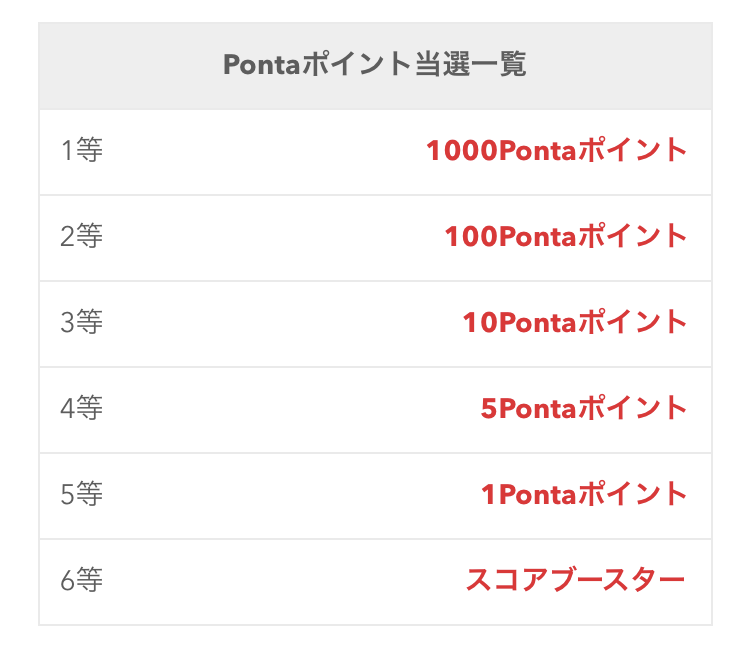Select the 5等 rank label

pos(81,494)
